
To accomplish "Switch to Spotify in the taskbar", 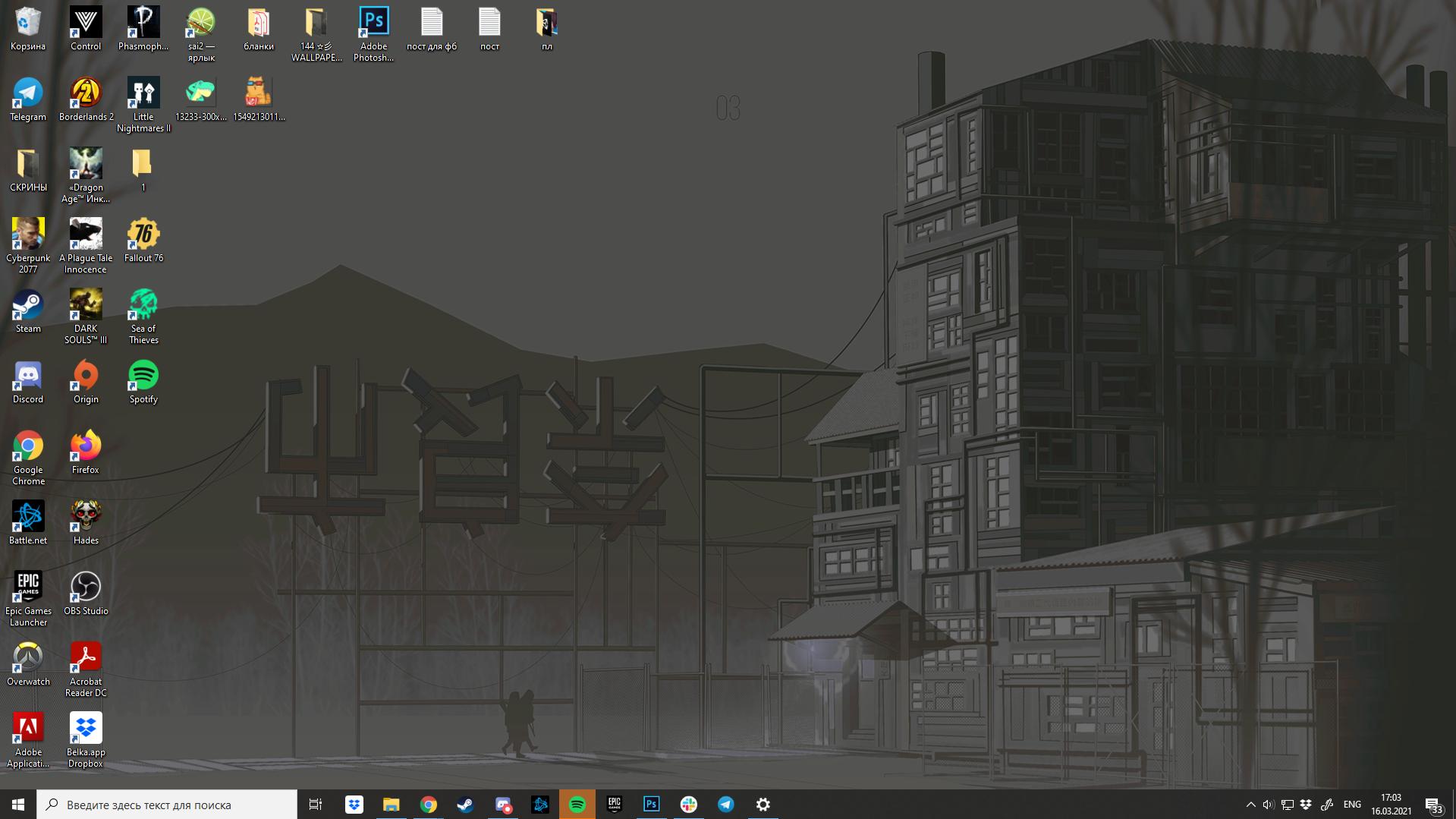I will tap(577, 805).
